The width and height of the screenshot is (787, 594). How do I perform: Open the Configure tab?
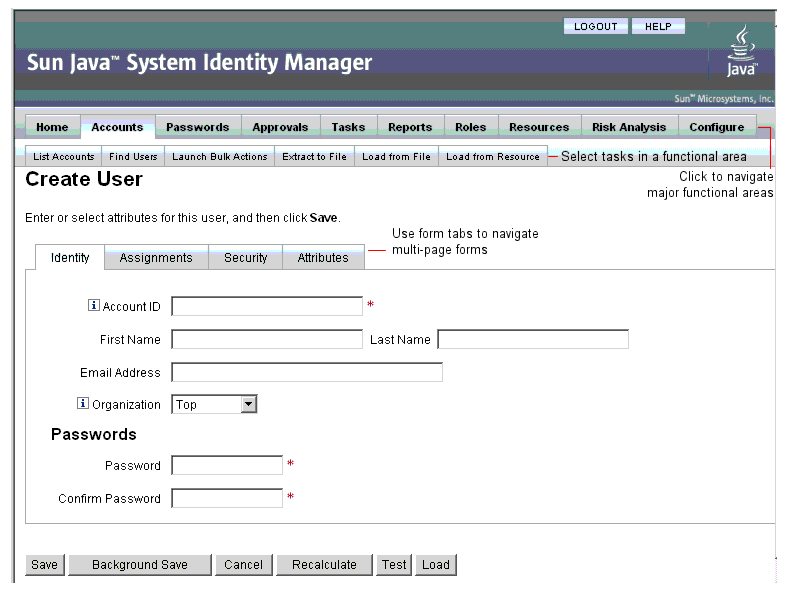point(717,127)
